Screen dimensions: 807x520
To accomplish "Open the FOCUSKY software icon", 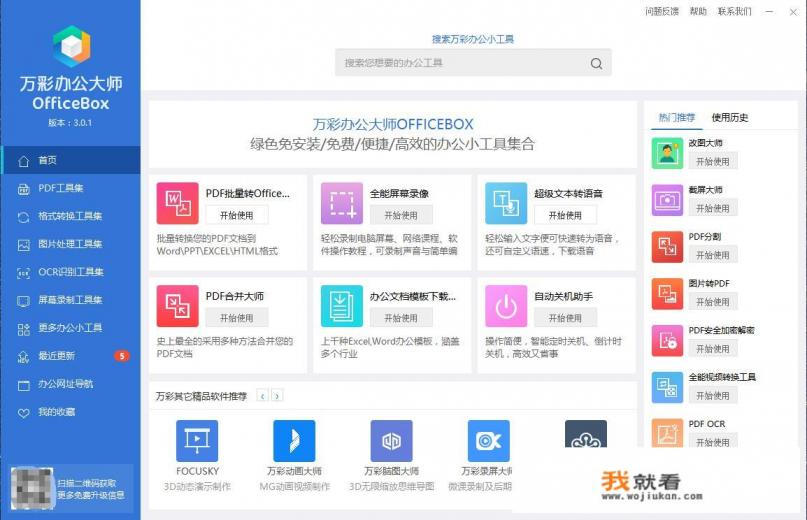I will (x=197, y=441).
